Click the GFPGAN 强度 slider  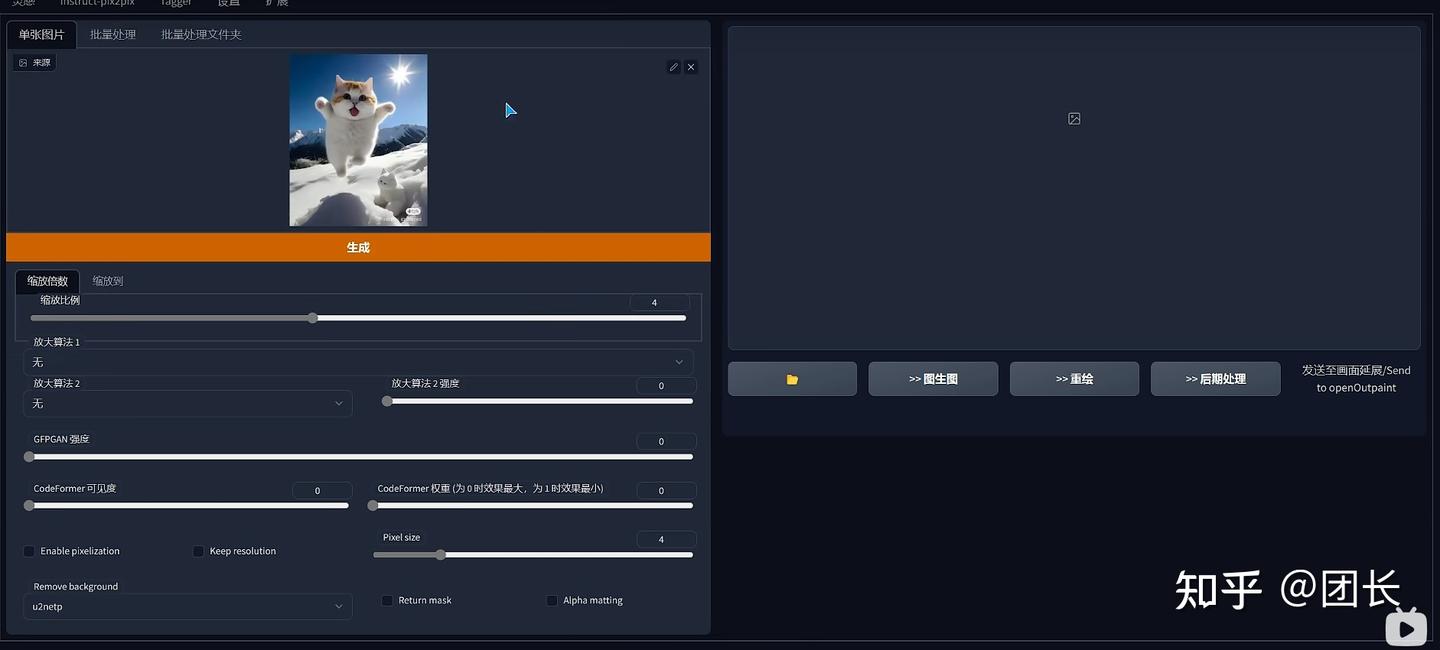[x=358, y=457]
